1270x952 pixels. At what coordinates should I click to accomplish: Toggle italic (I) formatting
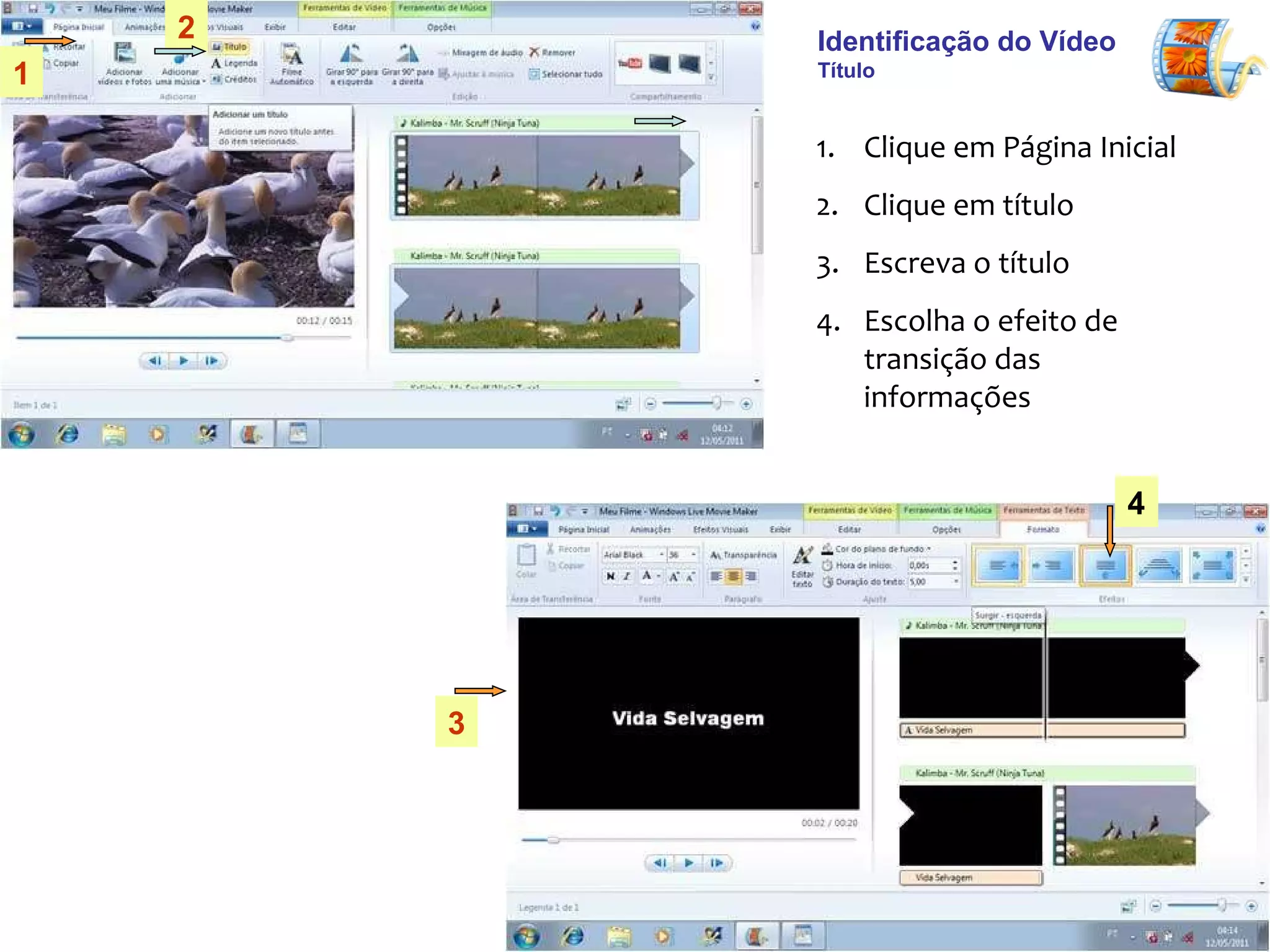click(x=627, y=576)
